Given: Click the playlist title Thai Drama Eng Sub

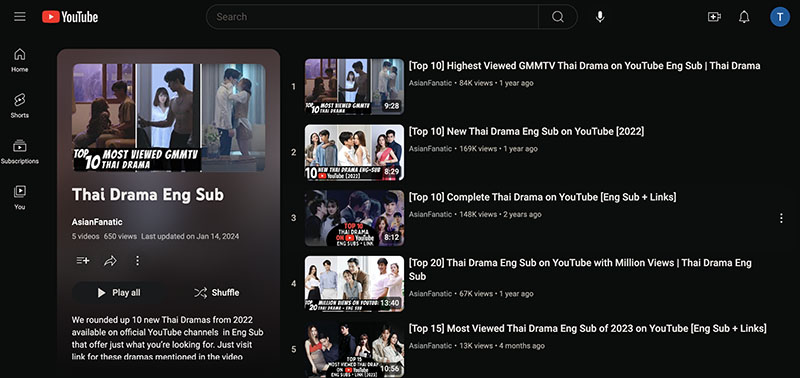Looking at the screenshot, I should point(148,195).
